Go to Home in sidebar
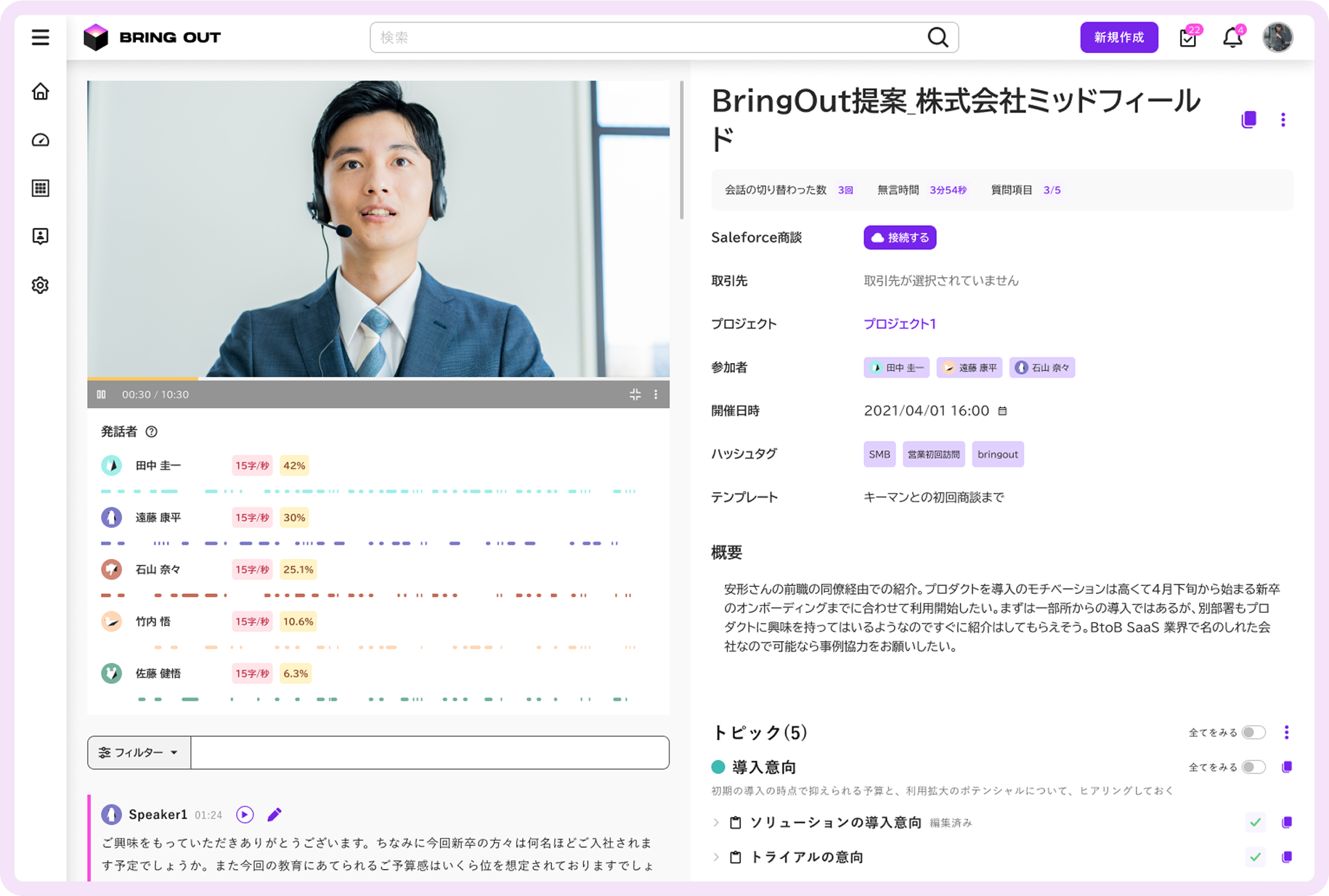This screenshot has height=896, width=1329. (41, 91)
